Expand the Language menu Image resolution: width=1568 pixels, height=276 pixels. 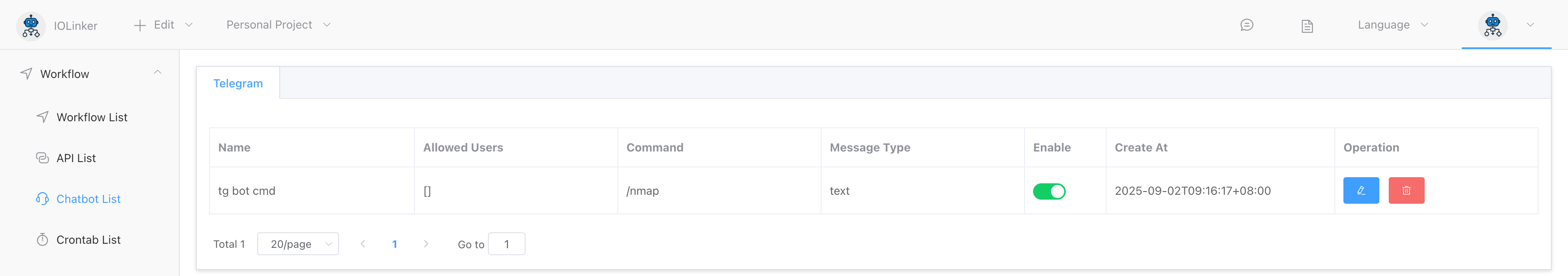coord(1390,25)
